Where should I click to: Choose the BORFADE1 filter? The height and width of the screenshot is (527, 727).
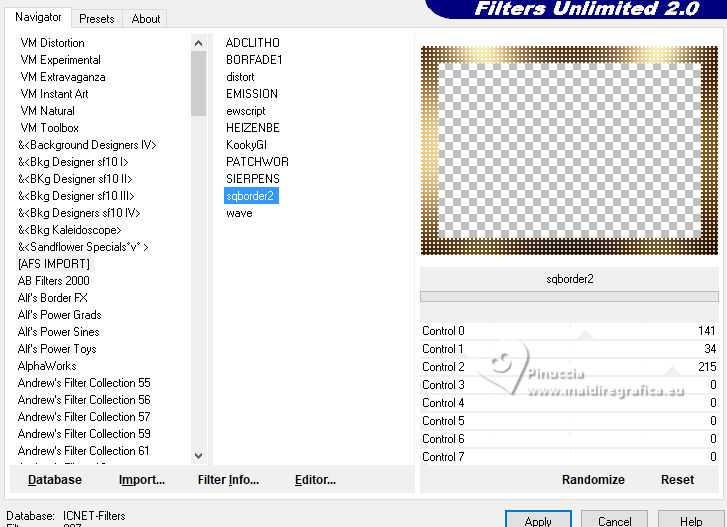tap(254, 60)
